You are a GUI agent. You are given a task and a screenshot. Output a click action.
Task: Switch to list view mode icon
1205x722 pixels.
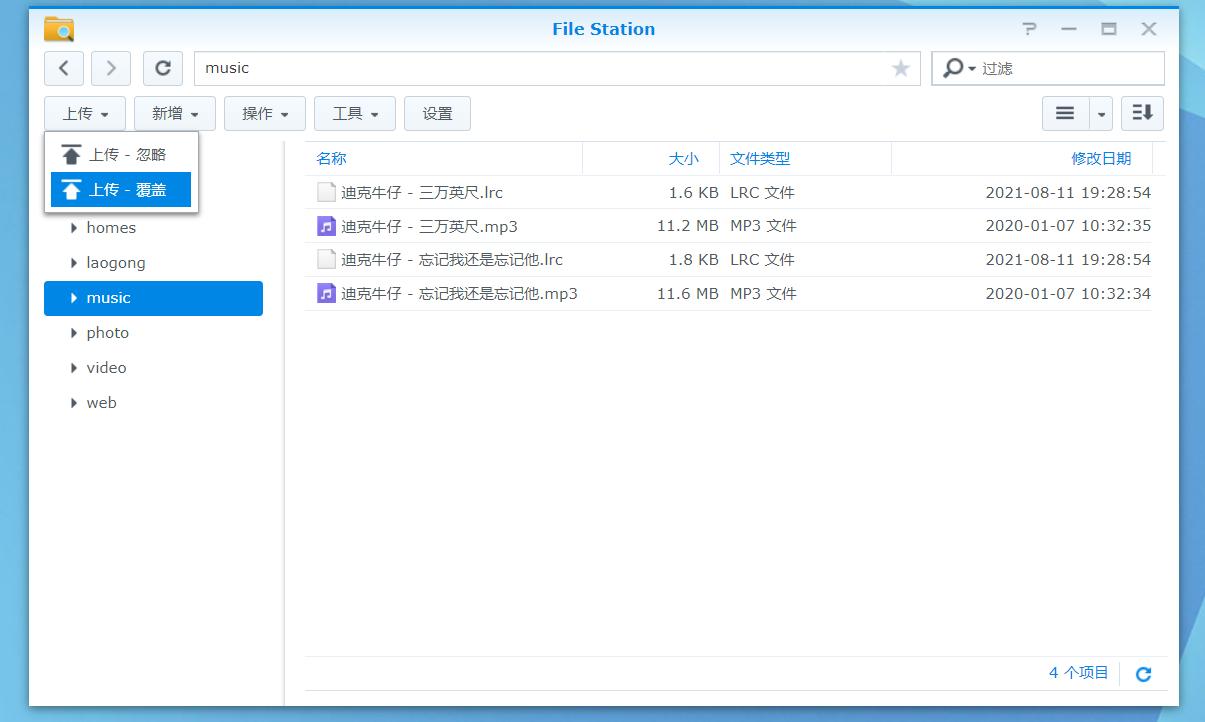(1065, 114)
